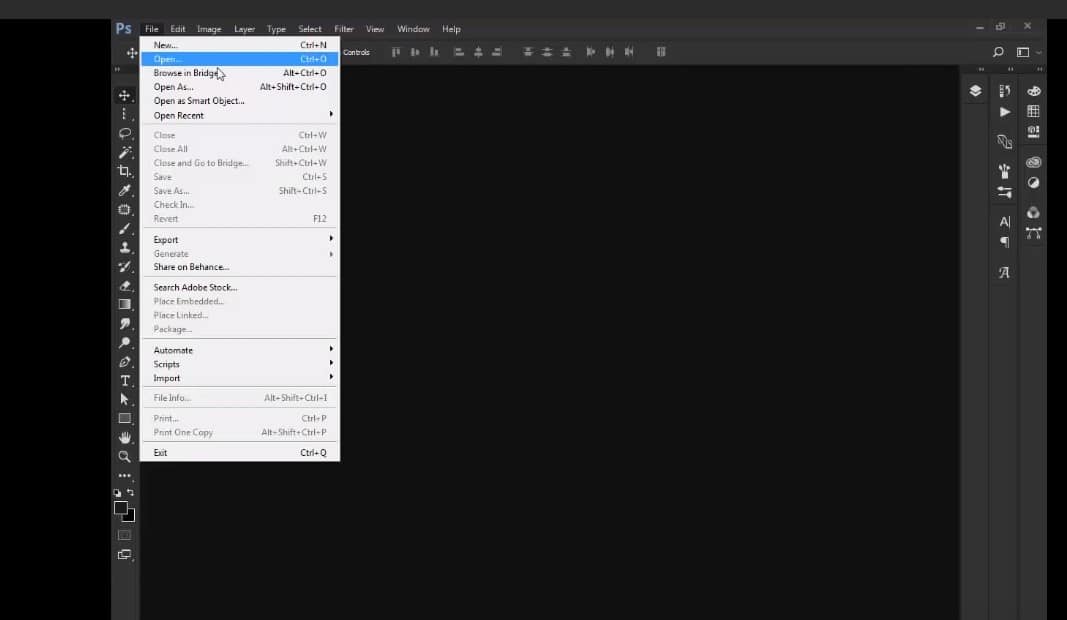Open the View menu
The height and width of the screenshot is (620, 1067).
375,29
